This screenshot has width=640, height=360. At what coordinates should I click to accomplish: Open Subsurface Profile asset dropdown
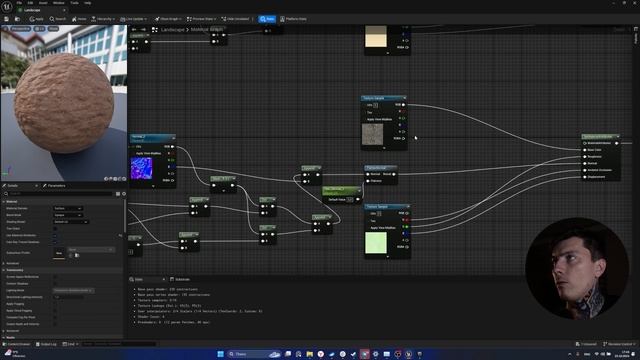click(91, 249)
